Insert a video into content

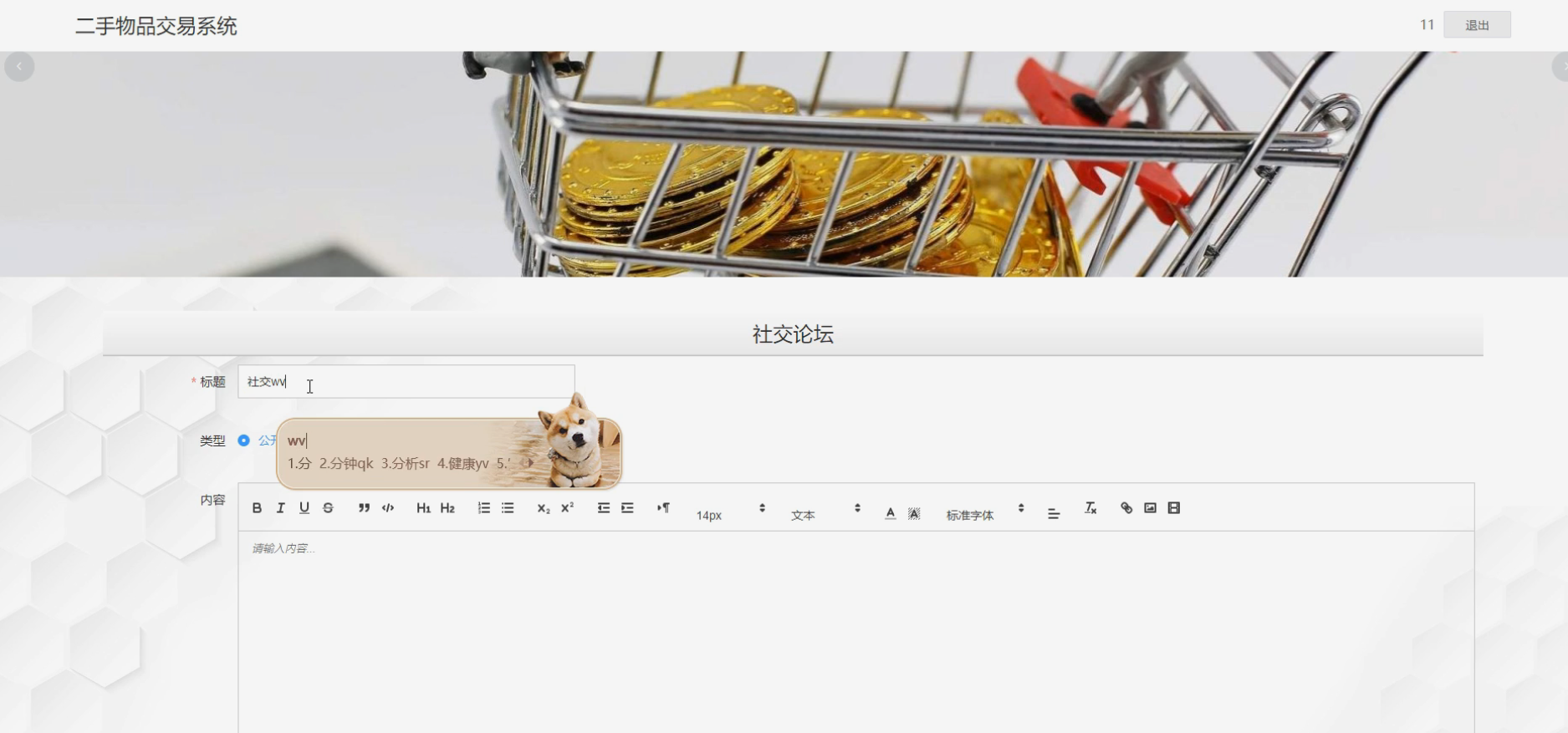(x=1174, y=508)
